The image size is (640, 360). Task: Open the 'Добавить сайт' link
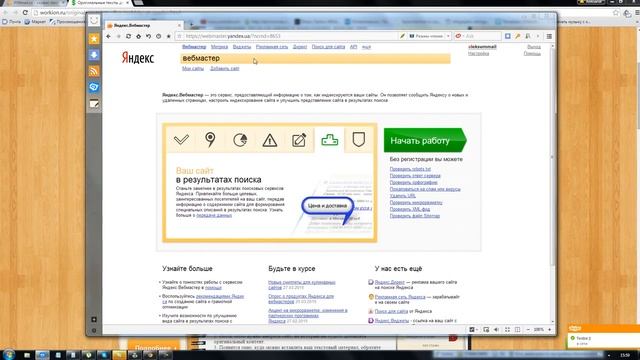[224, 69]
